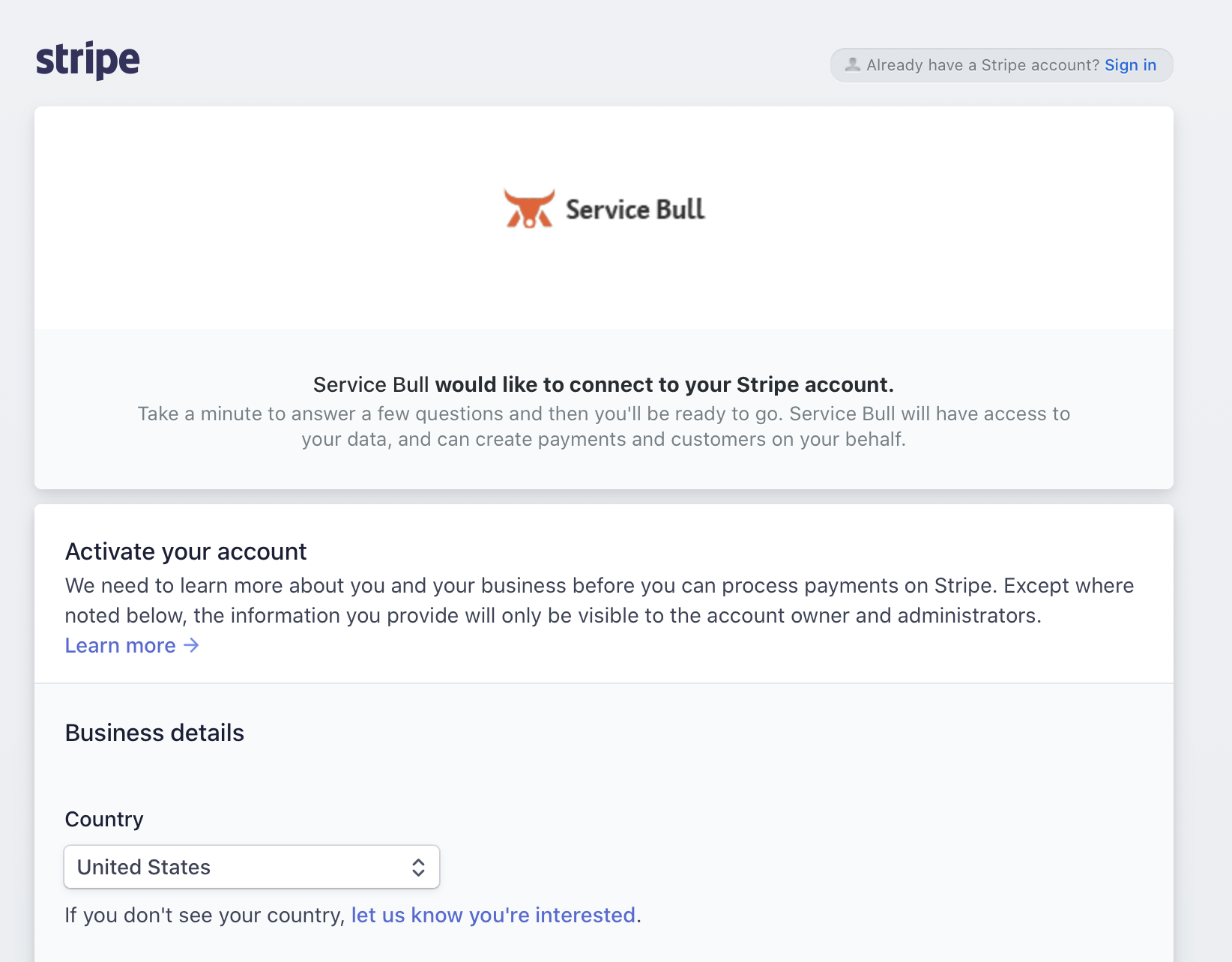
Task: Click the "Country" field label
Action: [x=104, y=819]
